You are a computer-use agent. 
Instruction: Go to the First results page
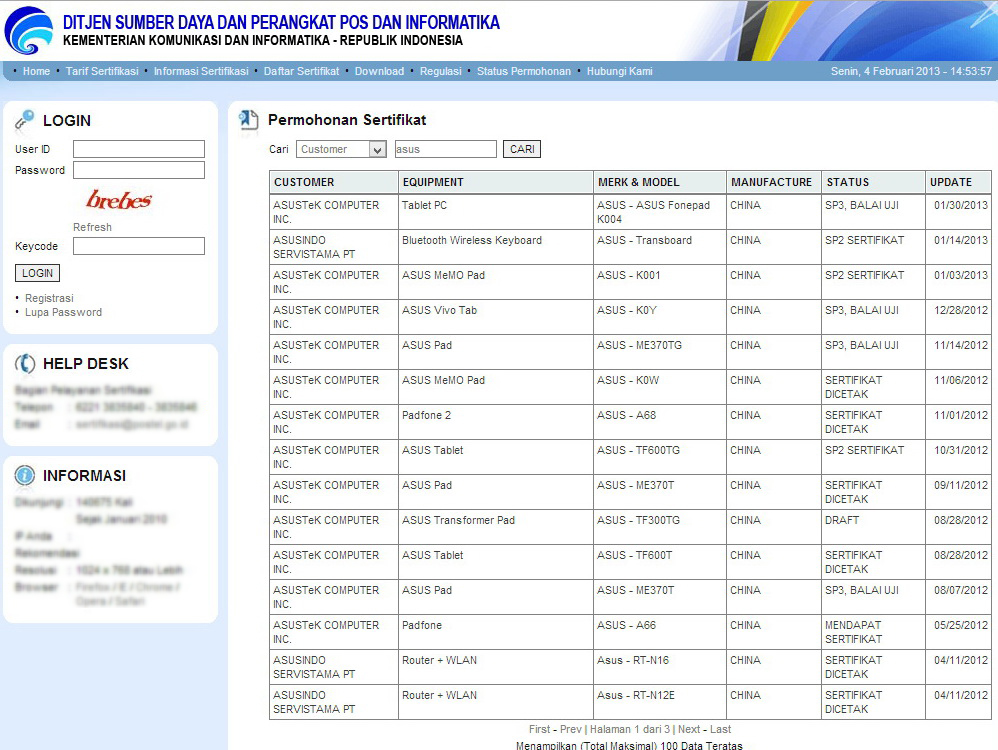click(x=540, y=729)
